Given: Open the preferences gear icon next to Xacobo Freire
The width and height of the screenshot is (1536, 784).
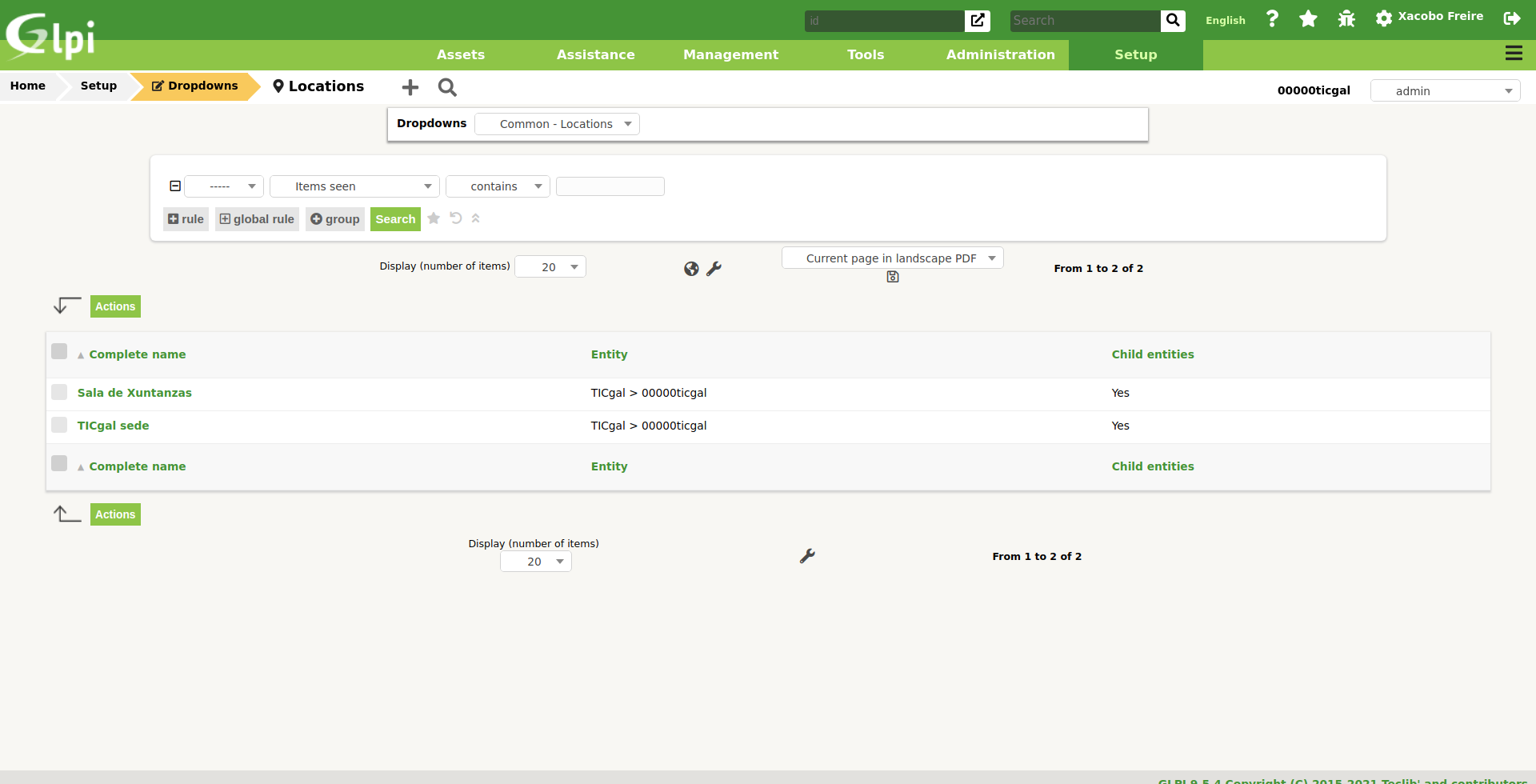Looking at the screenshot, I should (1383, 18).
